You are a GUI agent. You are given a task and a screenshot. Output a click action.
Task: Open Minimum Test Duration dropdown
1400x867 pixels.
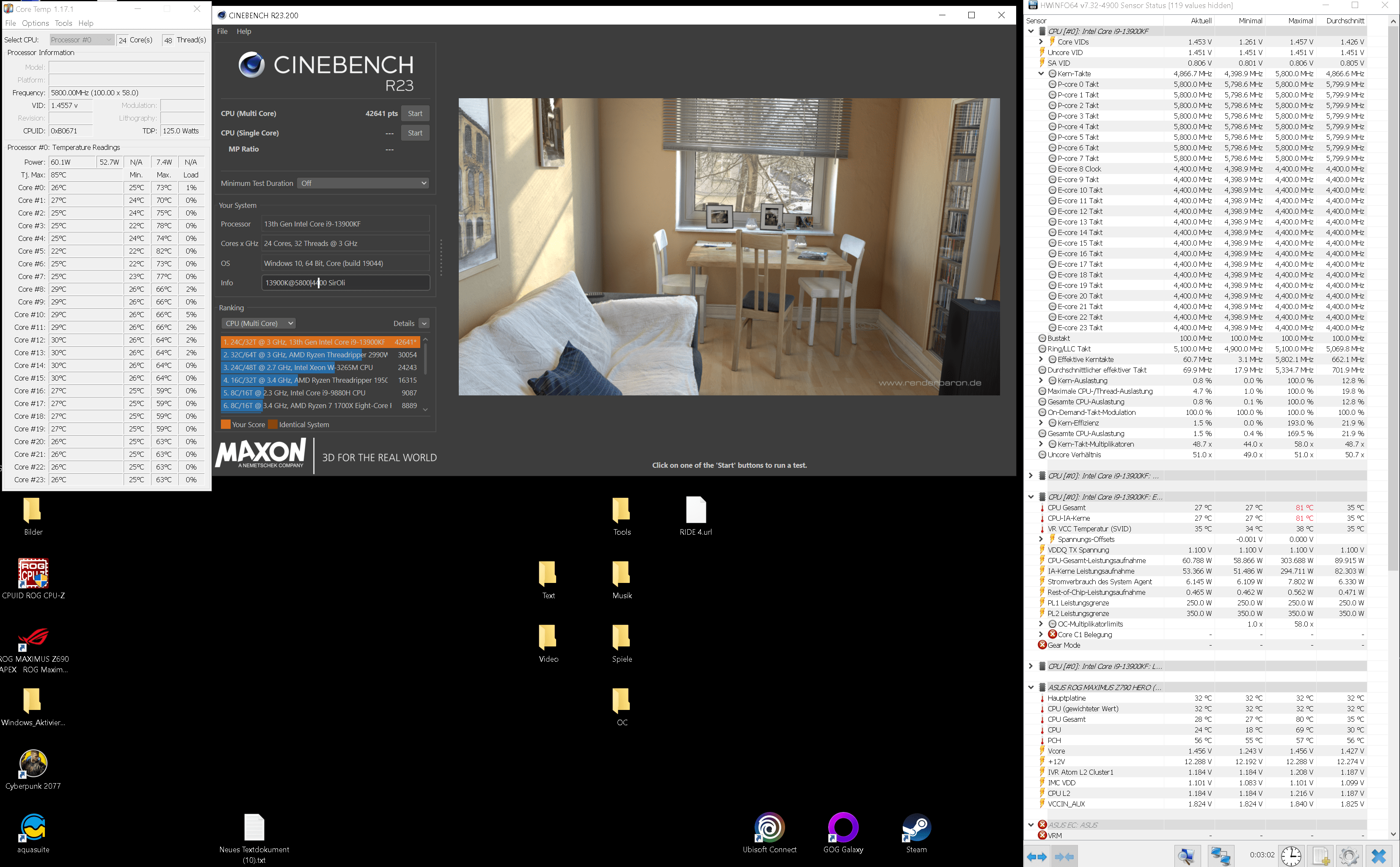pyautogui.click(x=363, y=183)
